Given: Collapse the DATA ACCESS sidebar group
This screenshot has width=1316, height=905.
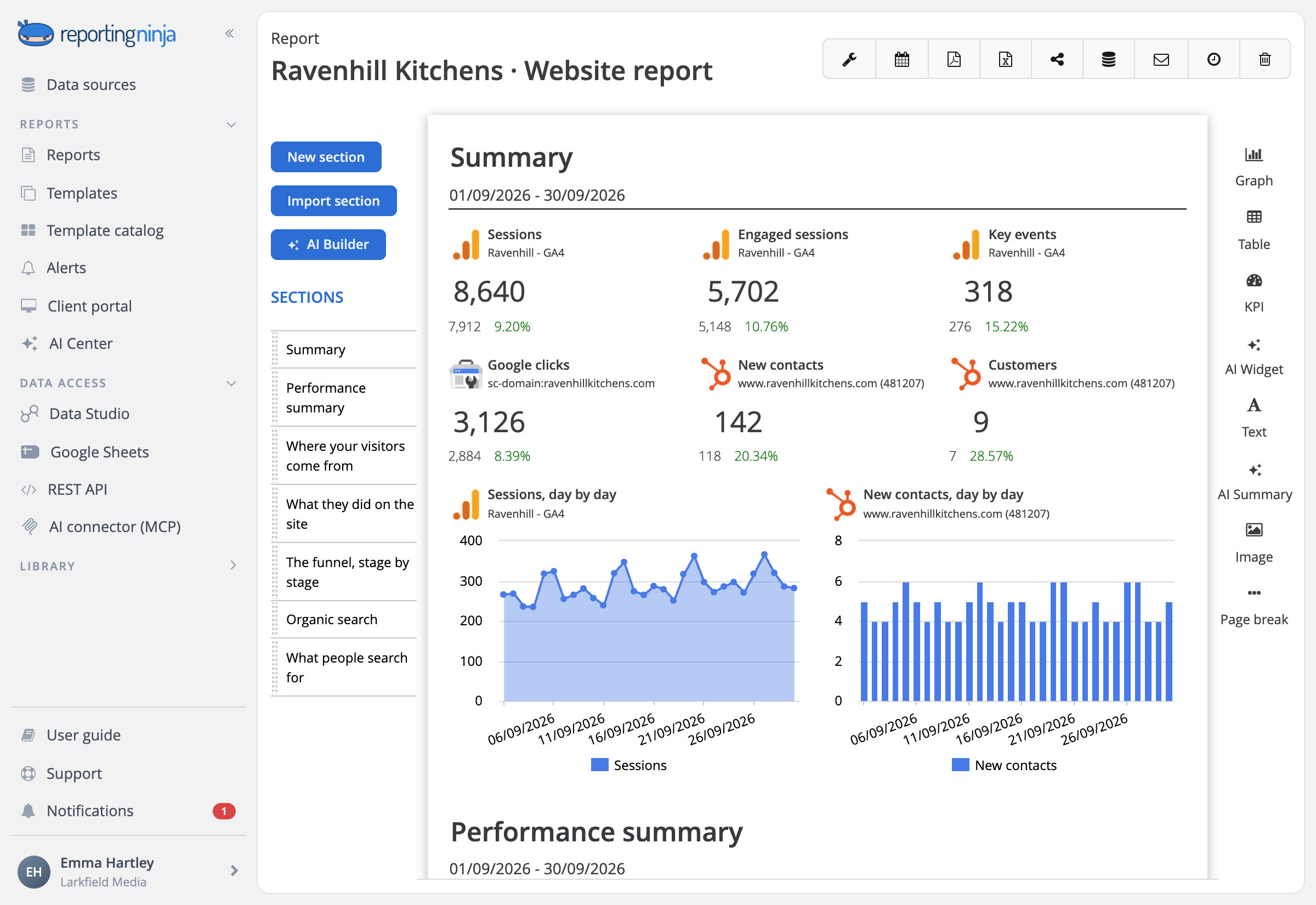Looking at the screenshot, I should [231, 383].
